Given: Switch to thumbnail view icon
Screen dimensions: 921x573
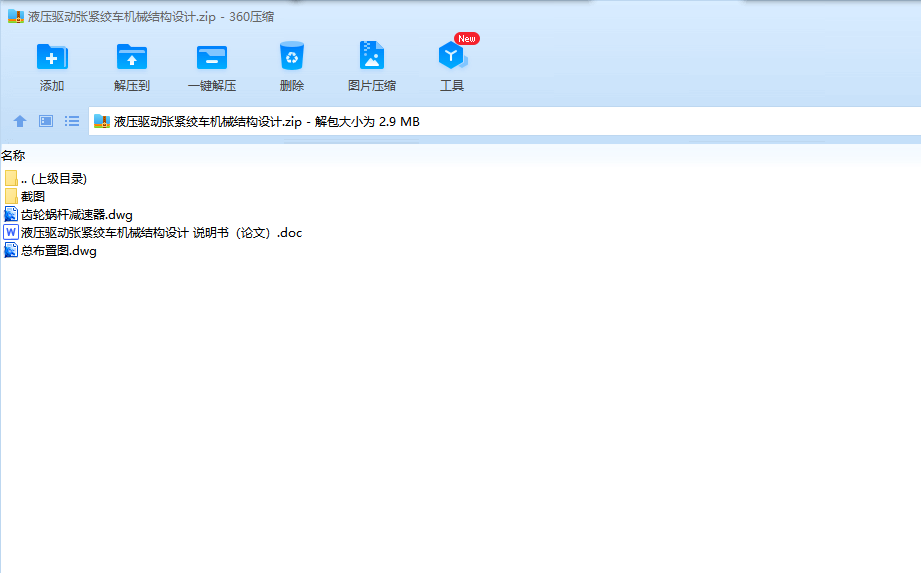Looking at the screenshot, I should click(x=46, y=121).
